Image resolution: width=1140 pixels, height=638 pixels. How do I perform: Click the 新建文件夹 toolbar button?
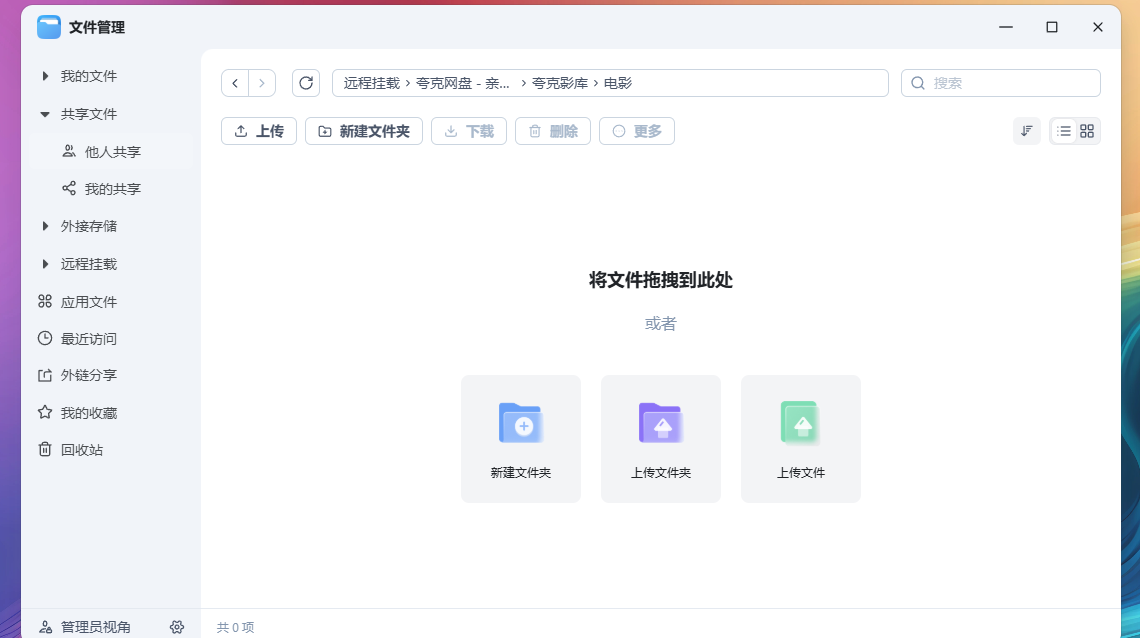point(364,131)
